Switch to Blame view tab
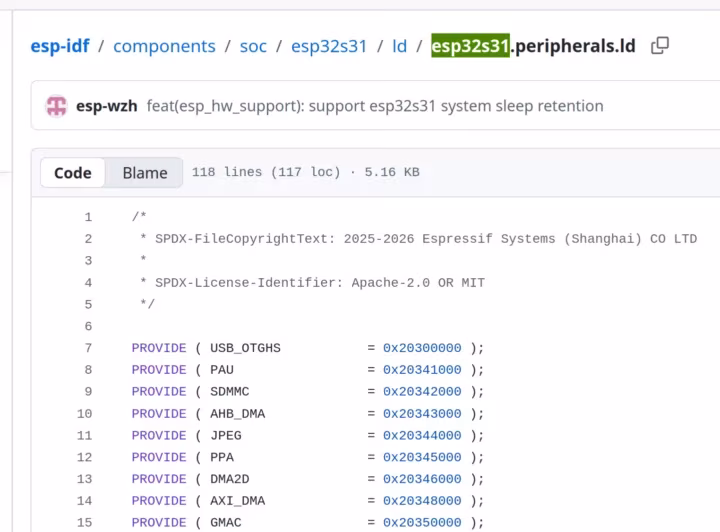Screen dimensions: 720x532 click(x=145, y=173)
